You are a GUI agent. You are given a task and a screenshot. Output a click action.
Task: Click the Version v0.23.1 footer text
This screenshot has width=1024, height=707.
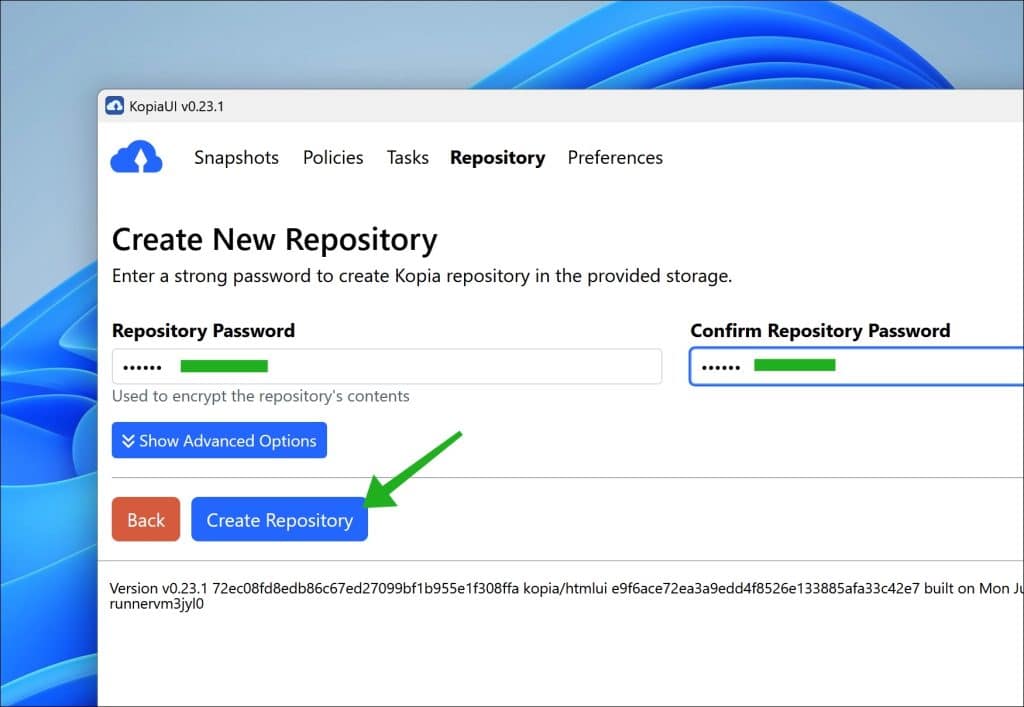[x=566, y=588]
